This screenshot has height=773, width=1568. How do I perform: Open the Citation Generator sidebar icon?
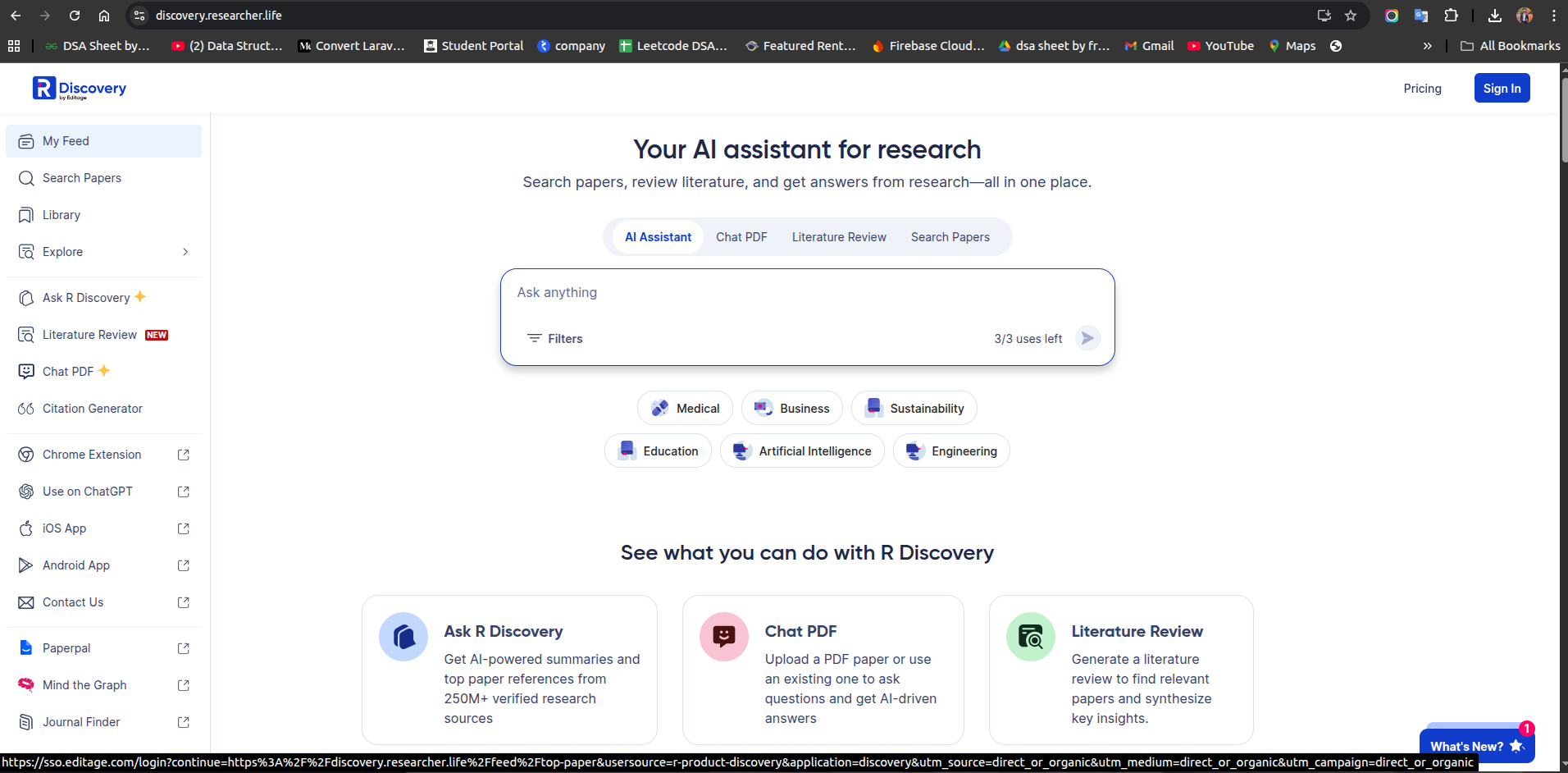tap(26, 409)
